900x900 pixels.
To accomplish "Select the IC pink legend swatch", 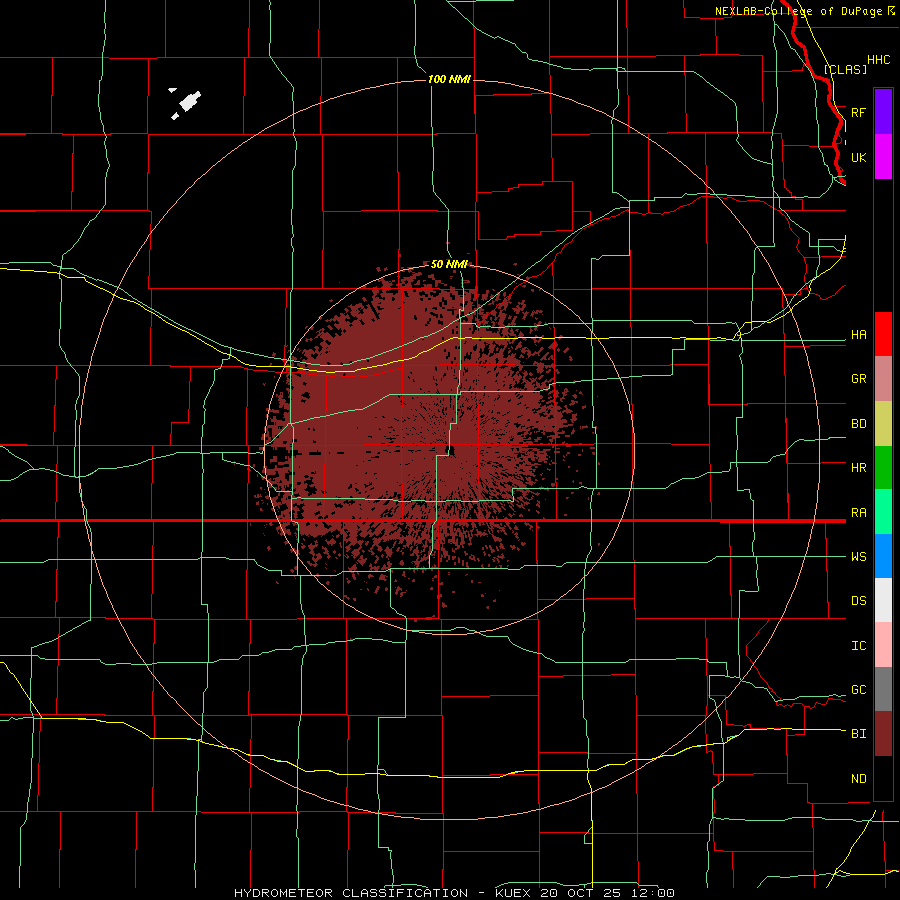I will coord(883,645).
